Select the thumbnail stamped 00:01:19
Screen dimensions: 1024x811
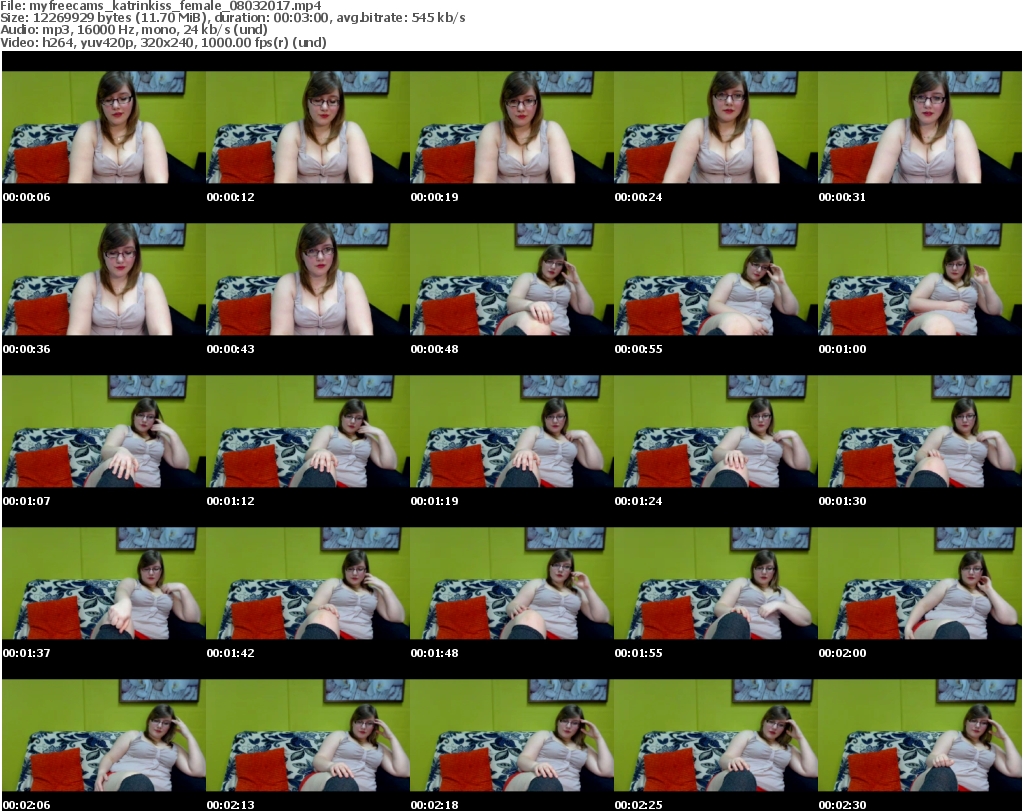511,432
